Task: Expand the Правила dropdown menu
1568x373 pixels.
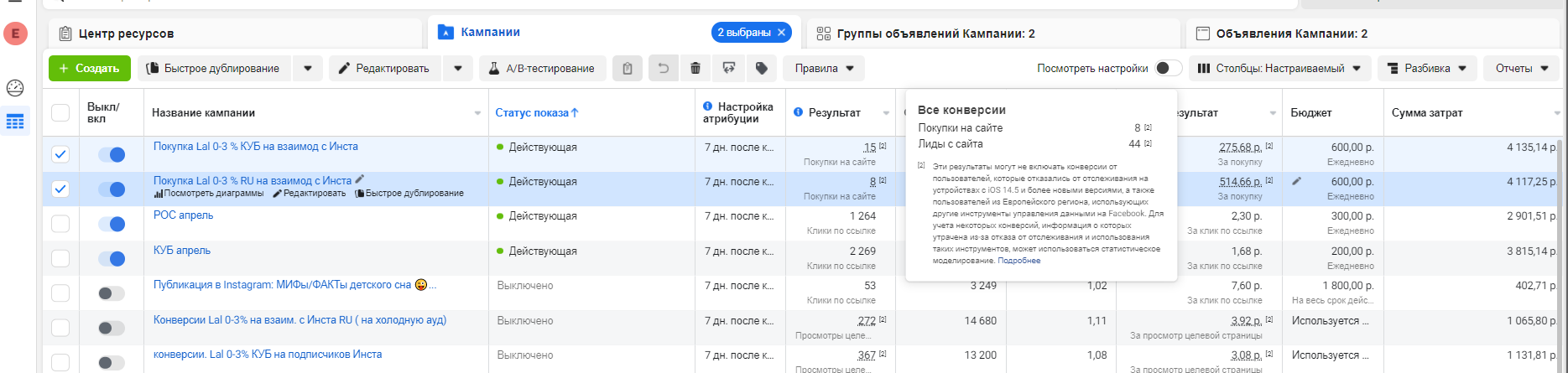Action: (x=824, y=69)
